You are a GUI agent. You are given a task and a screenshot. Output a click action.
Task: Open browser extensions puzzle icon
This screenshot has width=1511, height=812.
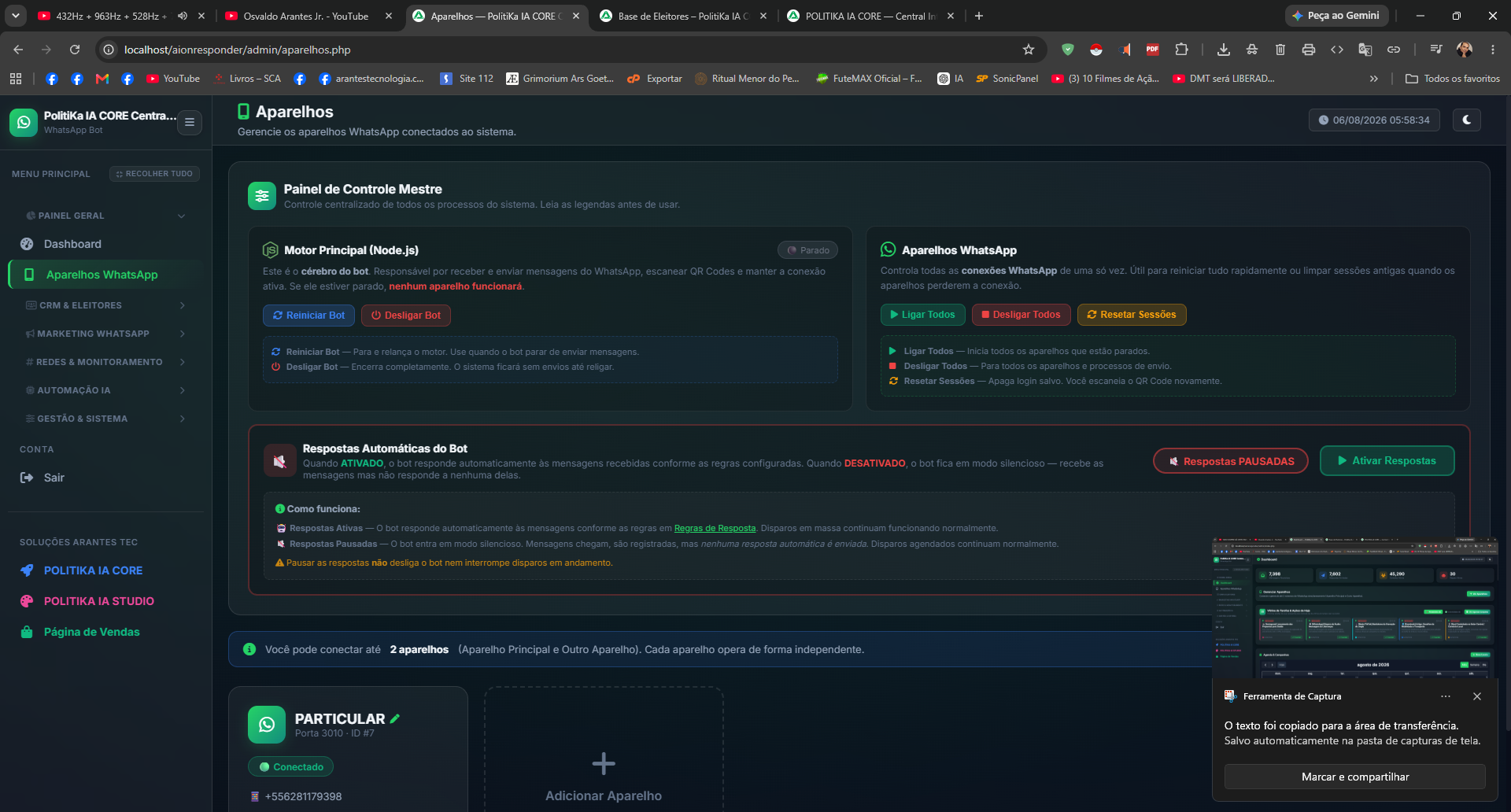click(1181, 50)
